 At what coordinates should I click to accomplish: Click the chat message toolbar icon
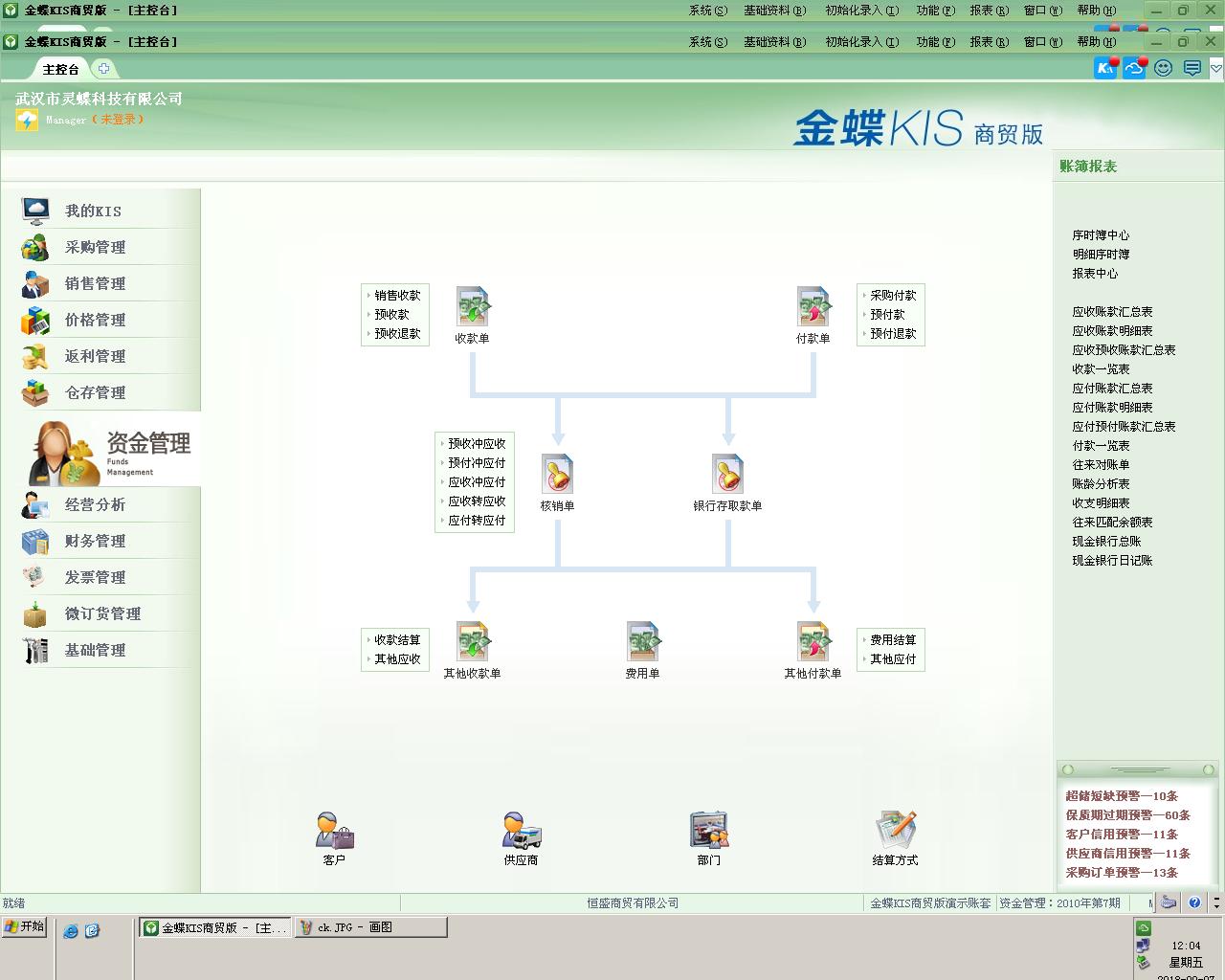(x=1192, y=68)
